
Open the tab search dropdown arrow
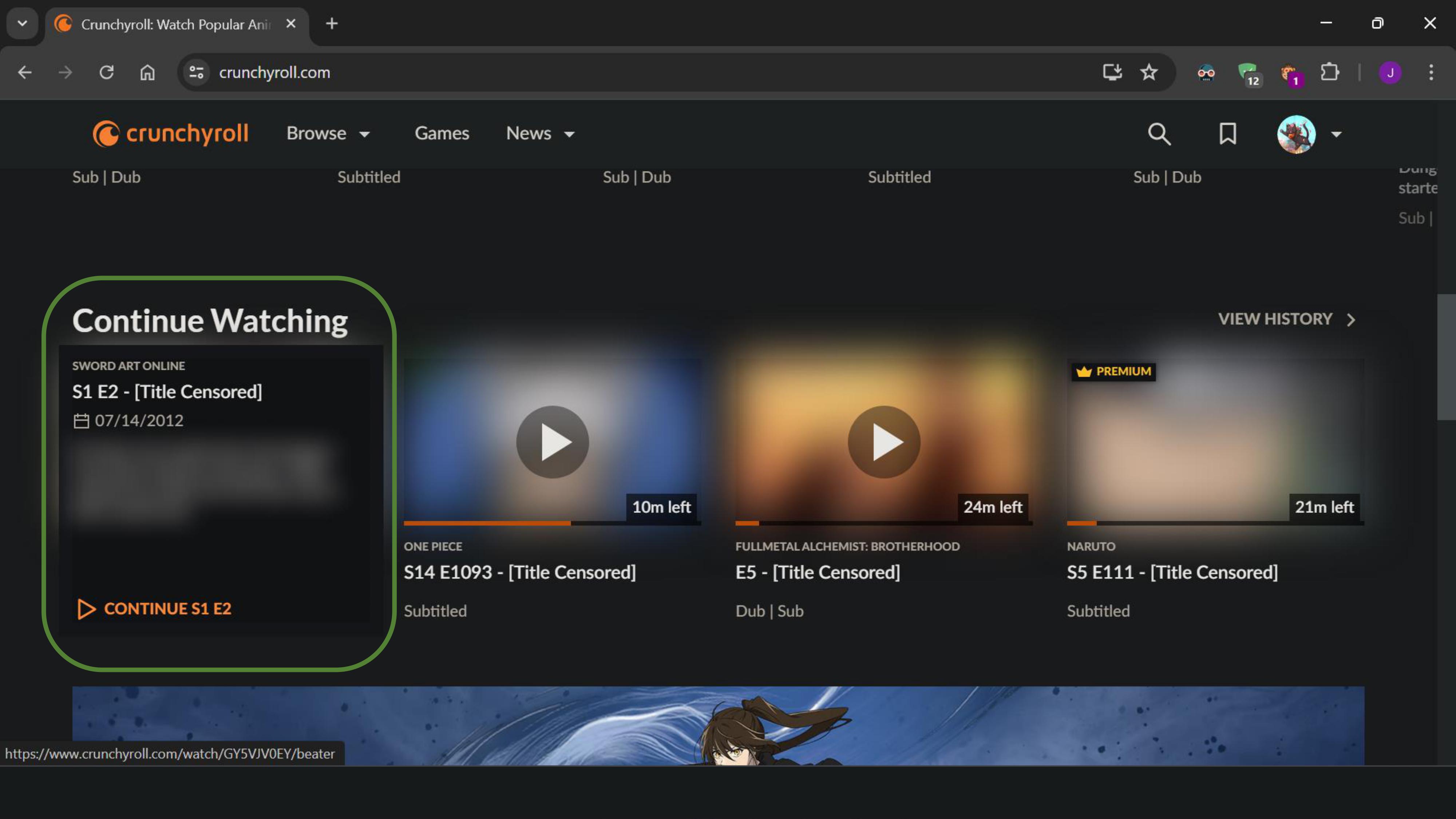tap(22, 23)
